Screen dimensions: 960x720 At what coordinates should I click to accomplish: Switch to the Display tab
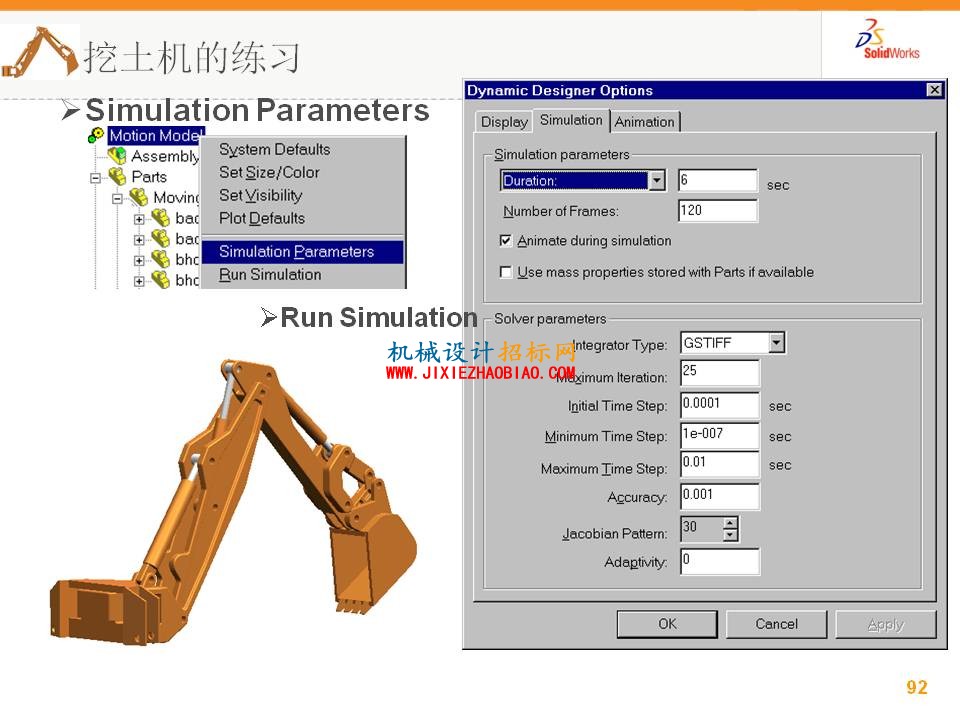tap(504, 122)
